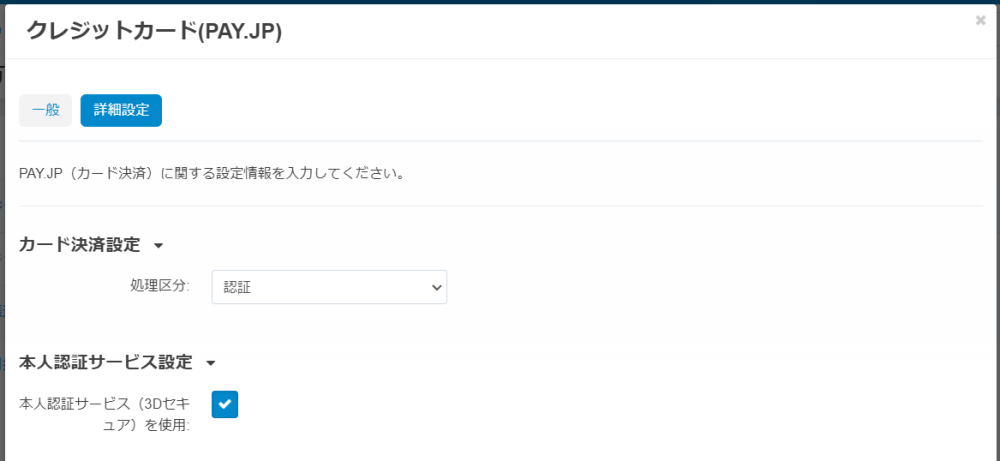Switch to the 一般 tab
Image resolution: width=1000 pixels, height=461 pixels.
[x=45, y=111]
